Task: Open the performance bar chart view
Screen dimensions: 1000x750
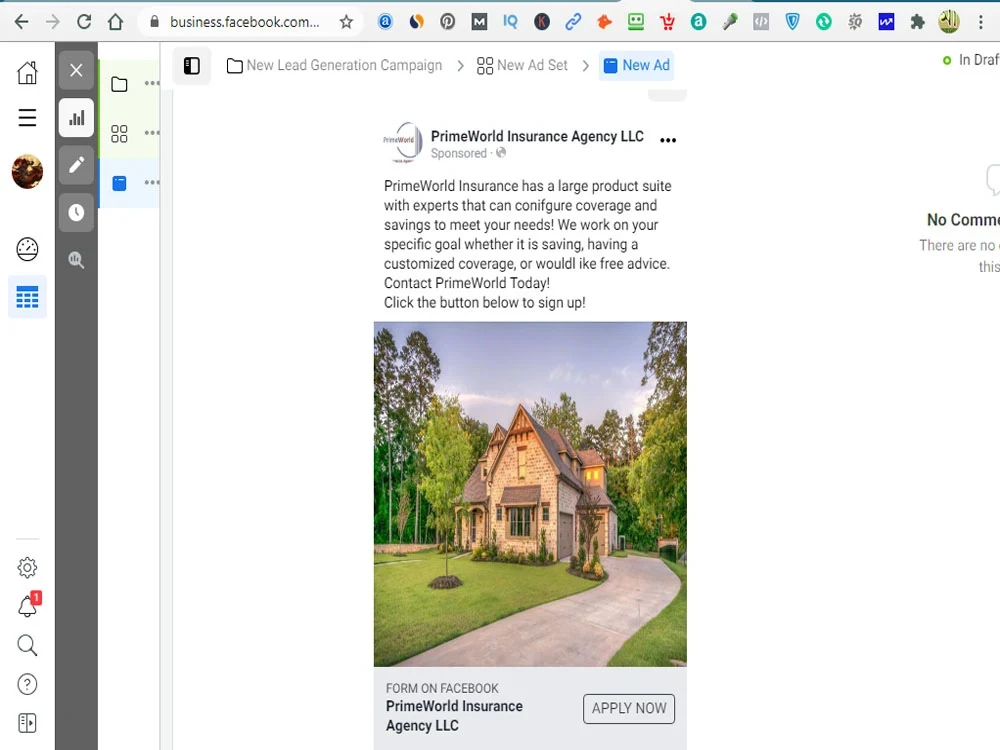Action: pos(77,118)
